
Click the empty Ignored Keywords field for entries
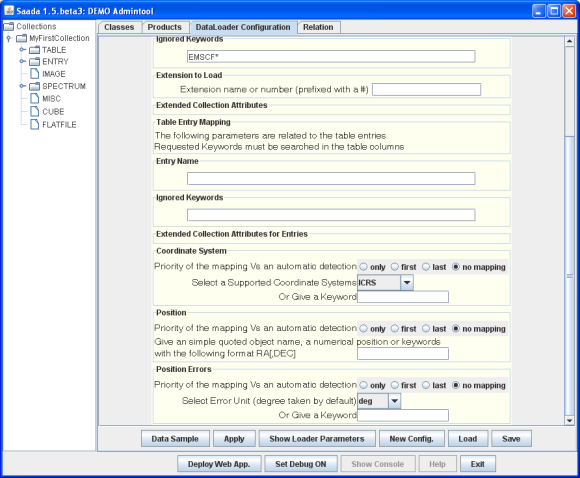(x=331, y=215)
